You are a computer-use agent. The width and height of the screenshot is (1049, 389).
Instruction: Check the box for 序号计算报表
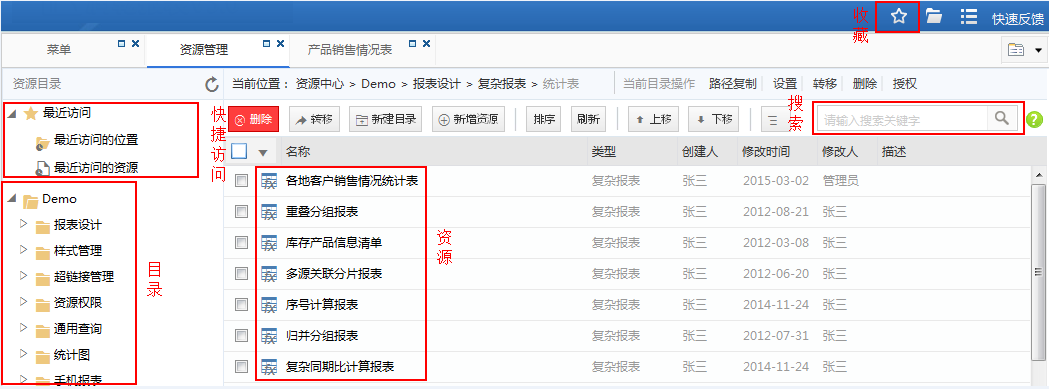point(242,304)
